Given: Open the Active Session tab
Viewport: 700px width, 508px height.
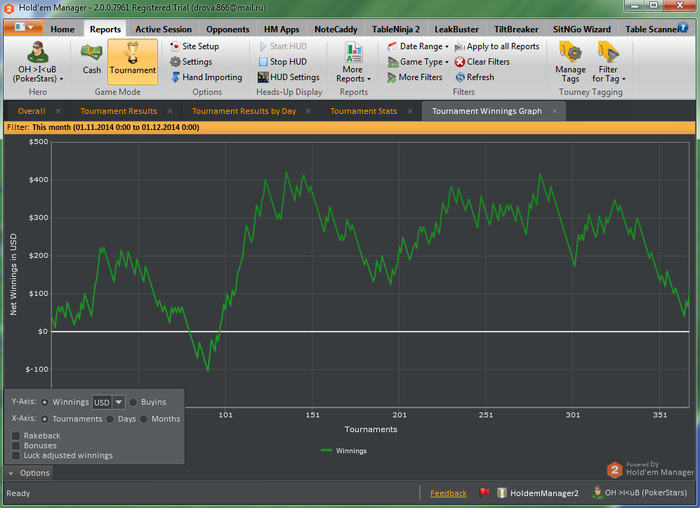Looking at the screenshot, I should (x=163, y=29).
